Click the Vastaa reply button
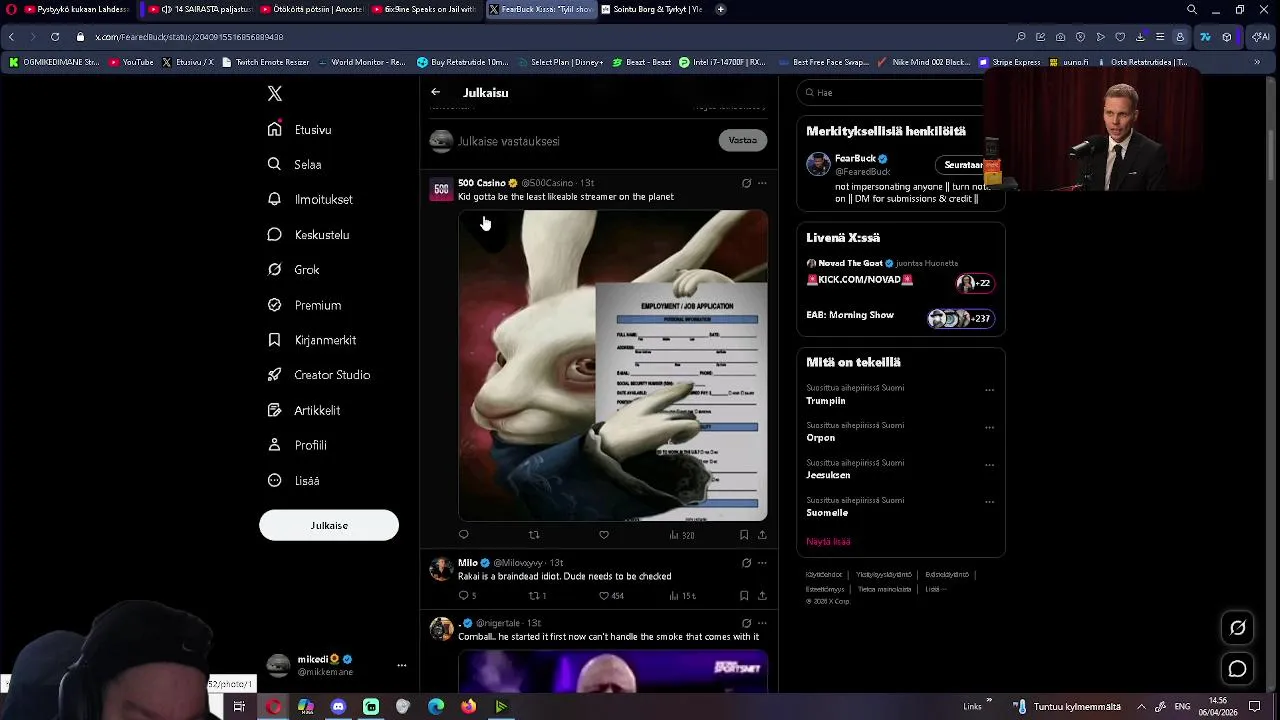 point(743,140)
